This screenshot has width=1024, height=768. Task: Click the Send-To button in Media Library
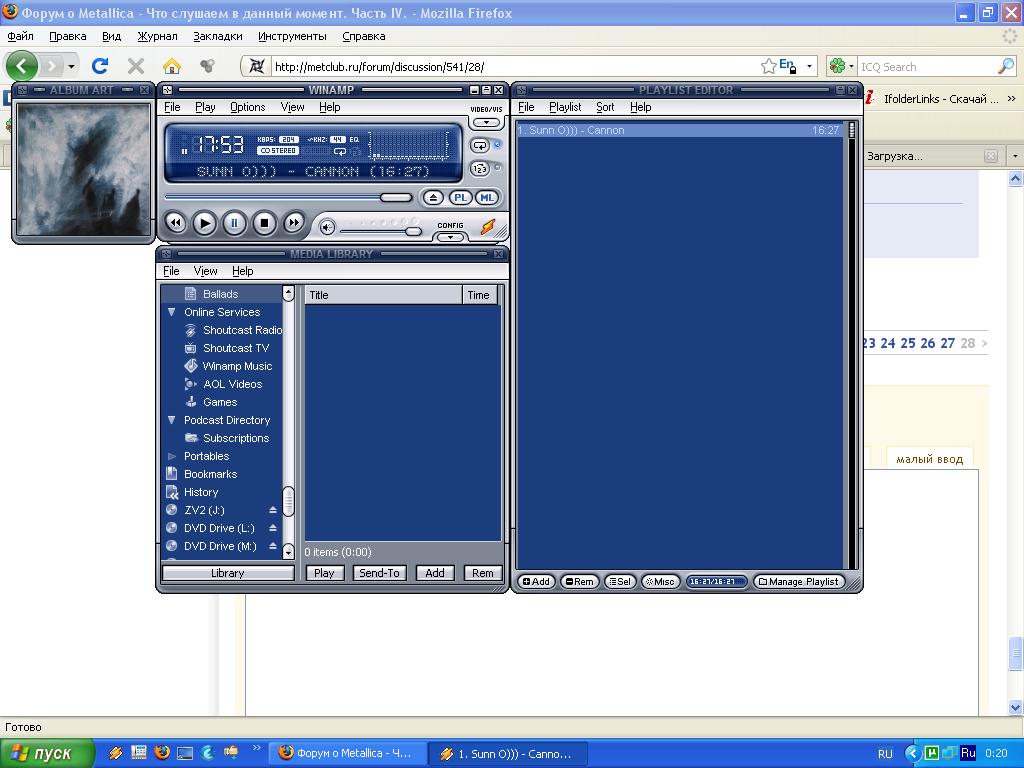pyautogui.click(x=379, y=573)
